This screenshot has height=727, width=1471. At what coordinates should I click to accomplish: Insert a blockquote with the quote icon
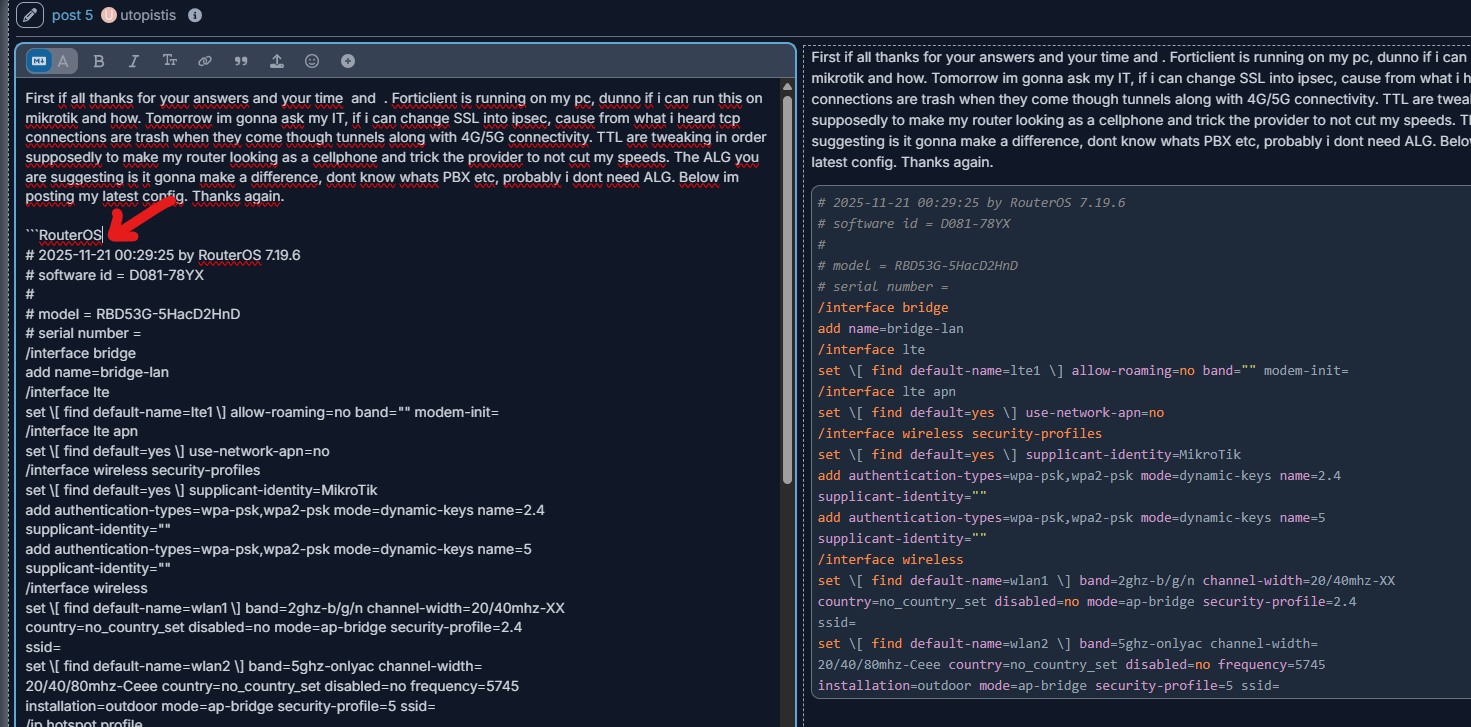[x=241, y=61]
